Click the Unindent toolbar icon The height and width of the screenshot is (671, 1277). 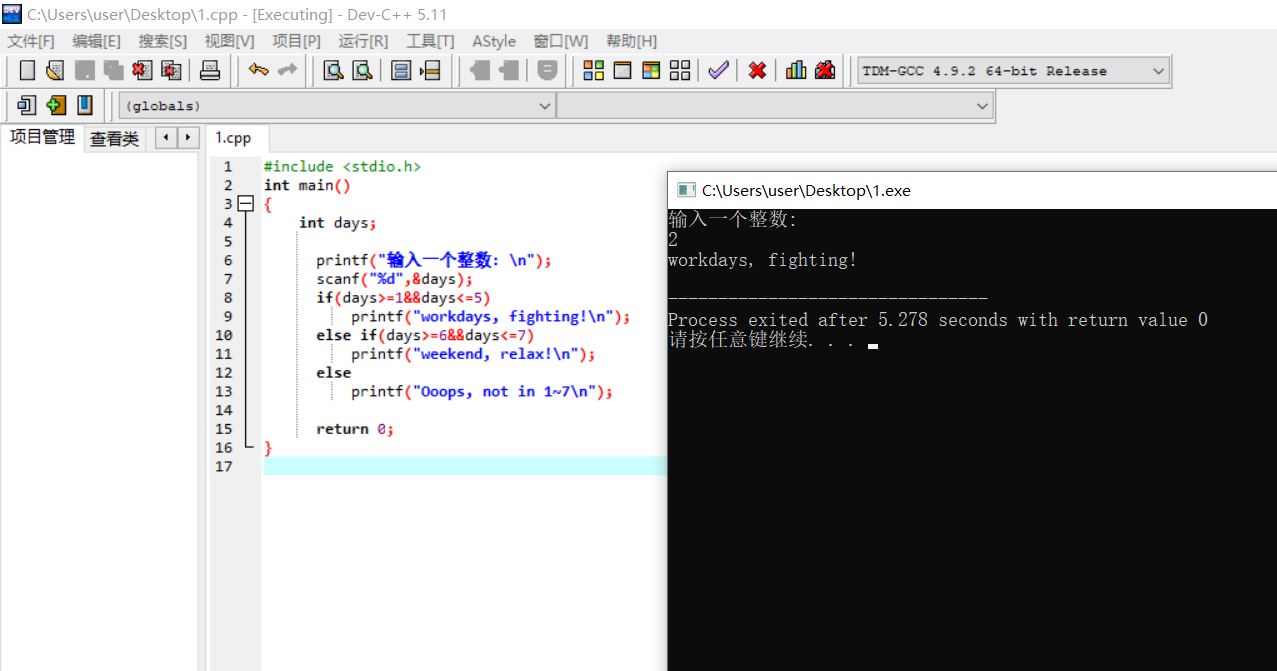(x=509, y=71)
